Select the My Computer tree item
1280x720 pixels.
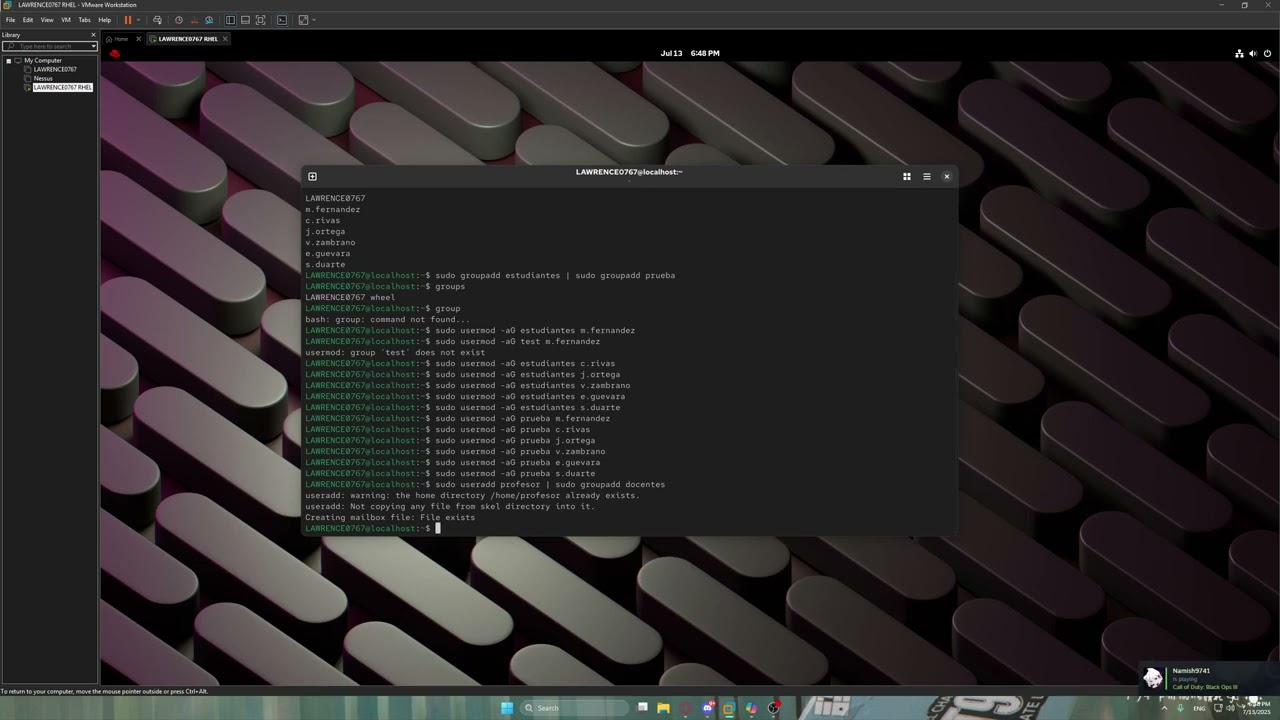click(x=42, y=60)
